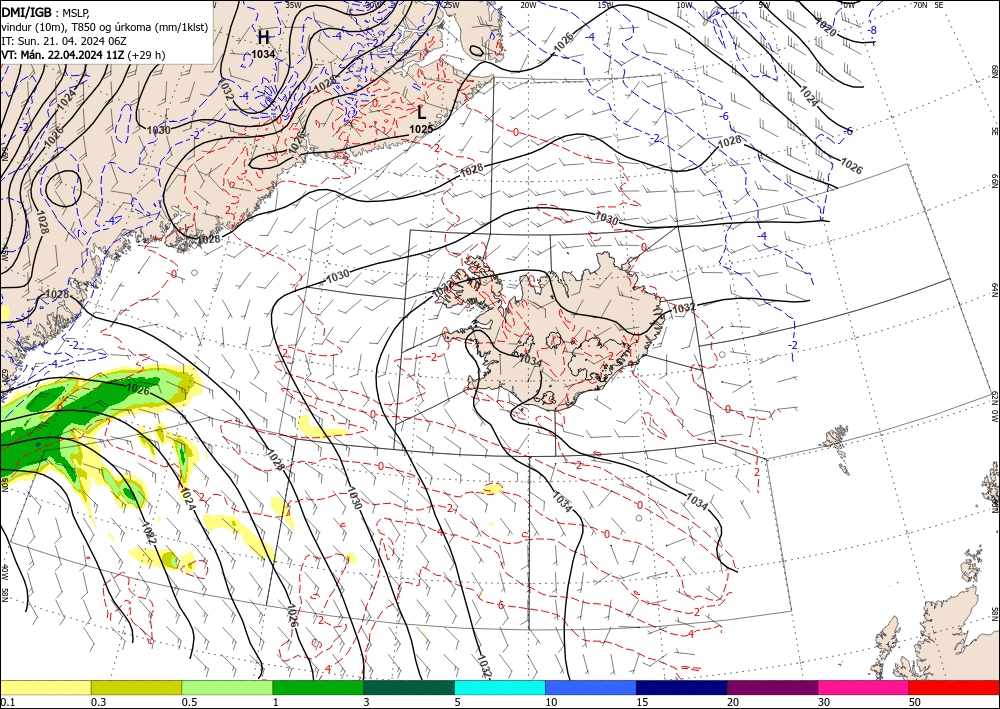
Task: Pick the cyan 5–10 mm legend swatch
Action: pos(500,687)
